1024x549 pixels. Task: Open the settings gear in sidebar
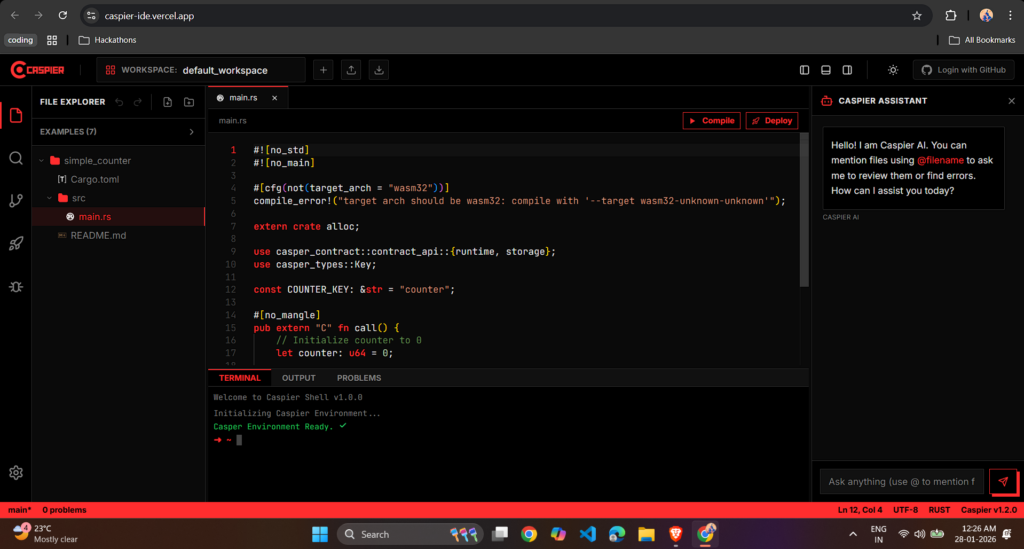(16, 473)
